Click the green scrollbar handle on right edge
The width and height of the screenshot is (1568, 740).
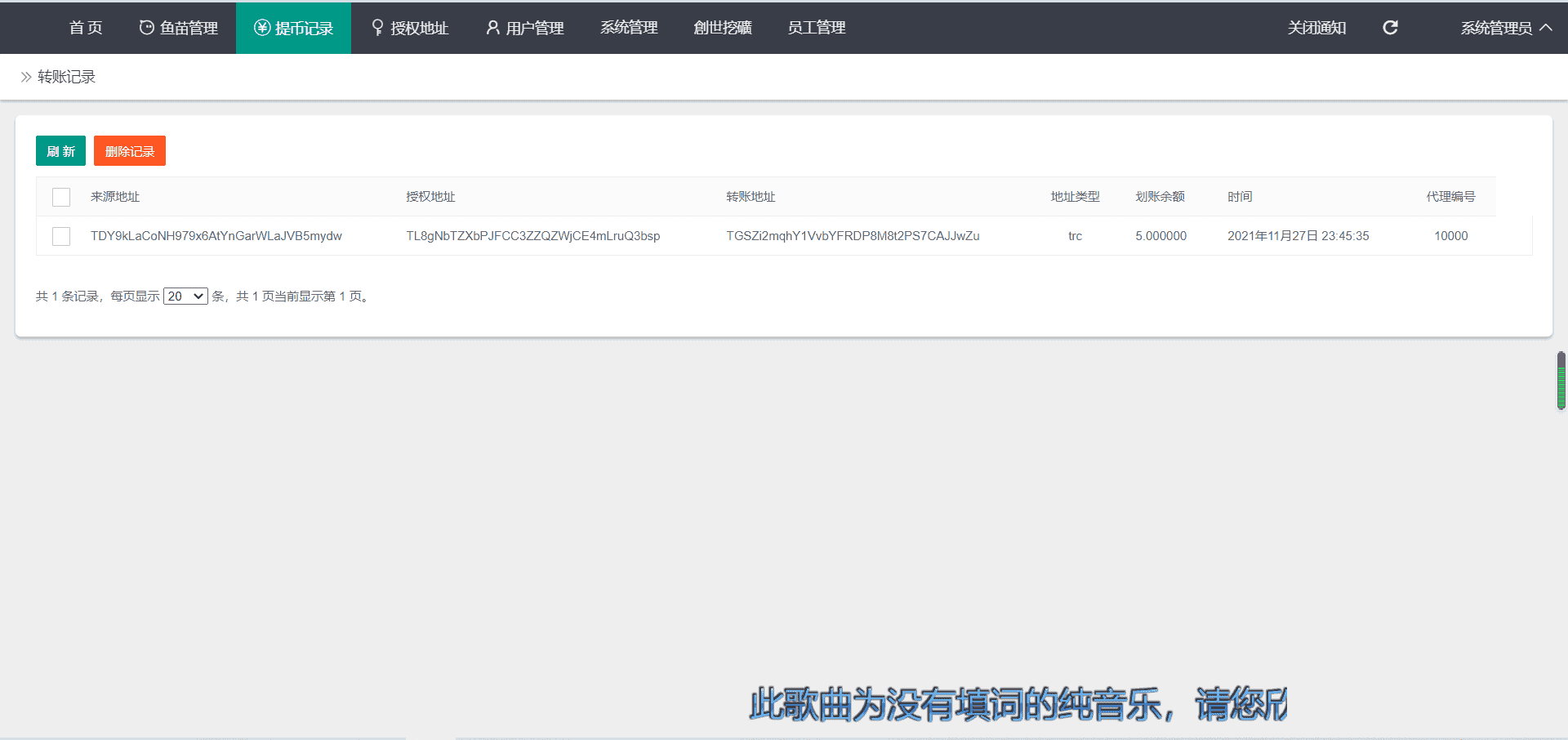pyautogui.click(x=1561, y=381)
